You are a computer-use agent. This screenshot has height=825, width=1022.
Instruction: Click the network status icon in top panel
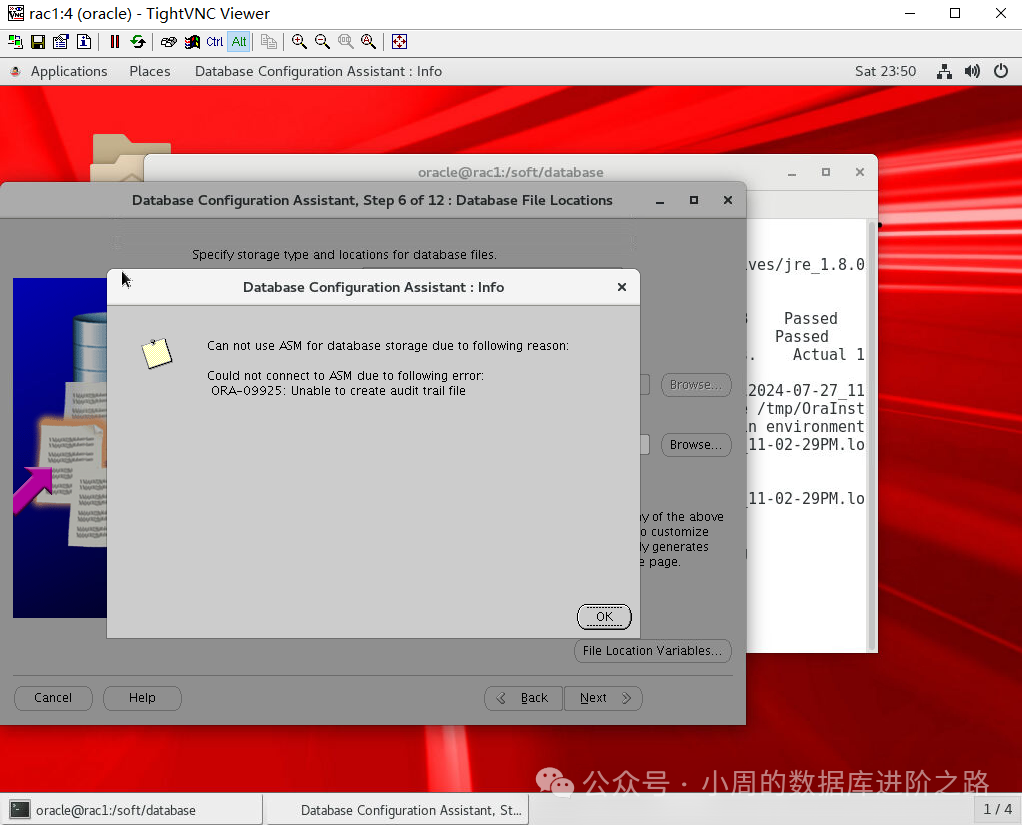click(x=944, y=71)
